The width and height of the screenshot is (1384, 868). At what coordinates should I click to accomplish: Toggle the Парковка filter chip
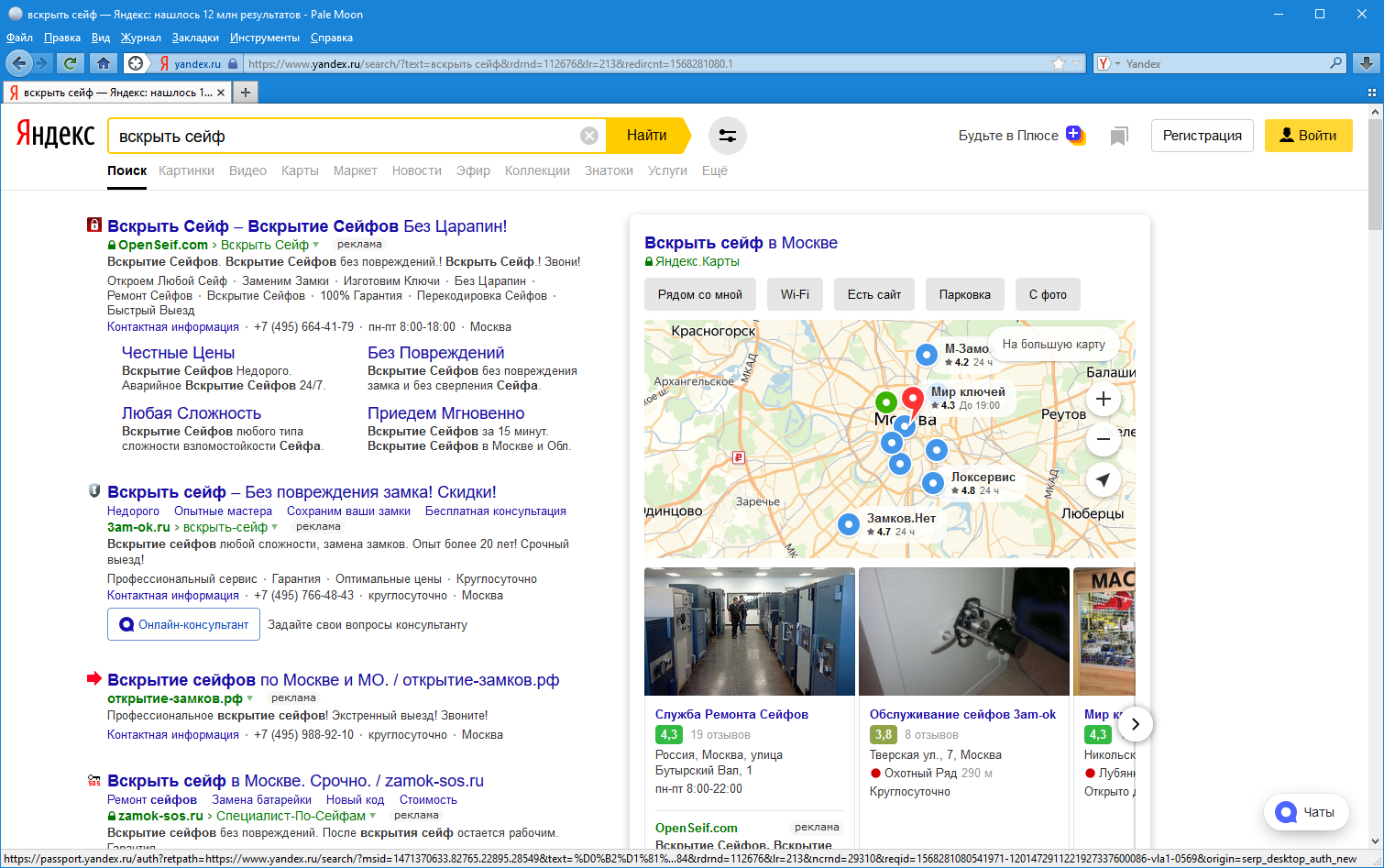pos(965,294)
